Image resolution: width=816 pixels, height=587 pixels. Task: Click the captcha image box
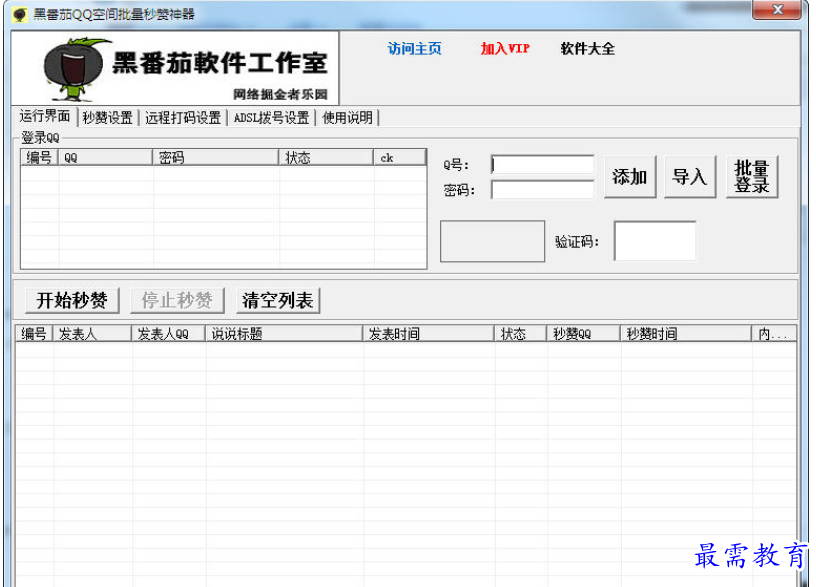pyautogui.click(x=492, y=241)
